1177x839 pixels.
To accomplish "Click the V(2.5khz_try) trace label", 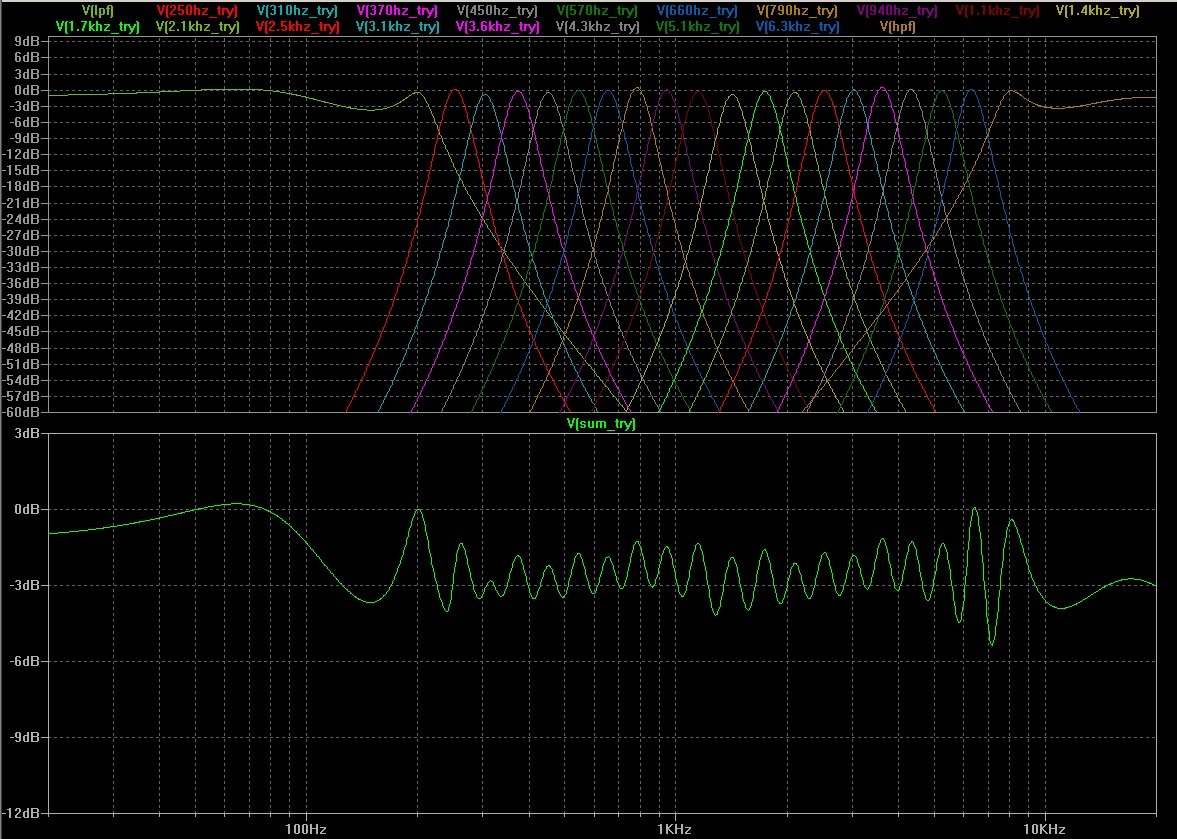I will click(297, 26).
